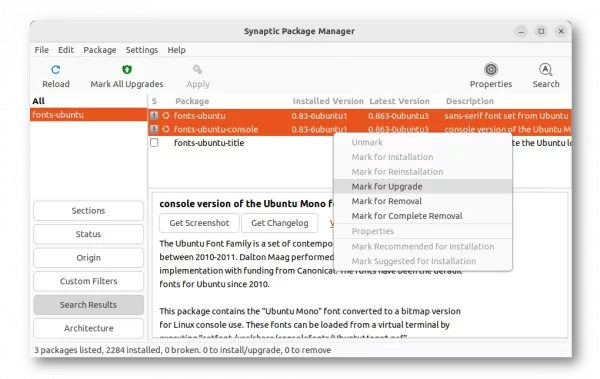
Task: Show the Origin filter list
Action: (x=88, y=258)
